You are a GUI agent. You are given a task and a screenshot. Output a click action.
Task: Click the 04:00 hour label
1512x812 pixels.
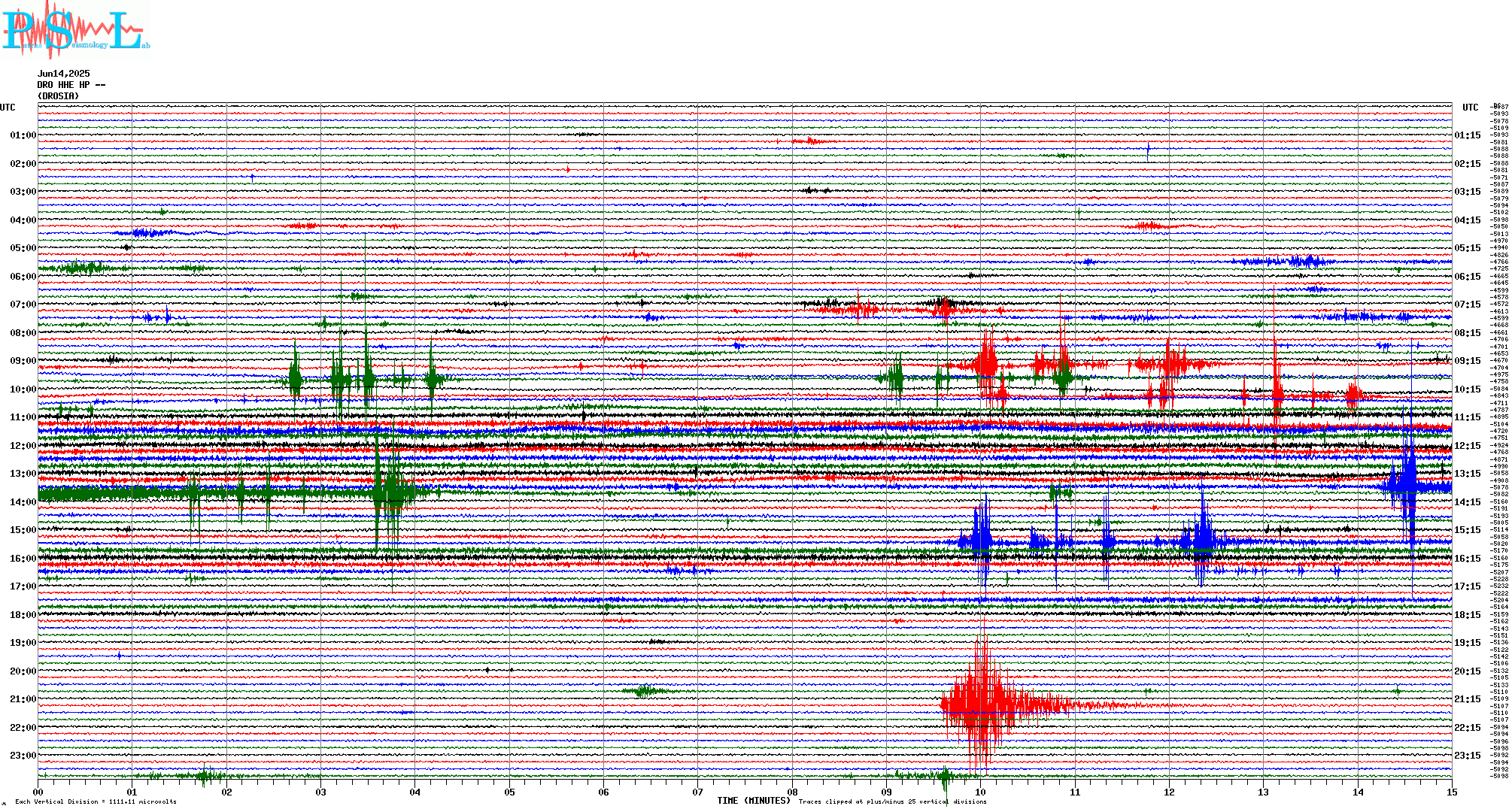[x=23, y=220]
